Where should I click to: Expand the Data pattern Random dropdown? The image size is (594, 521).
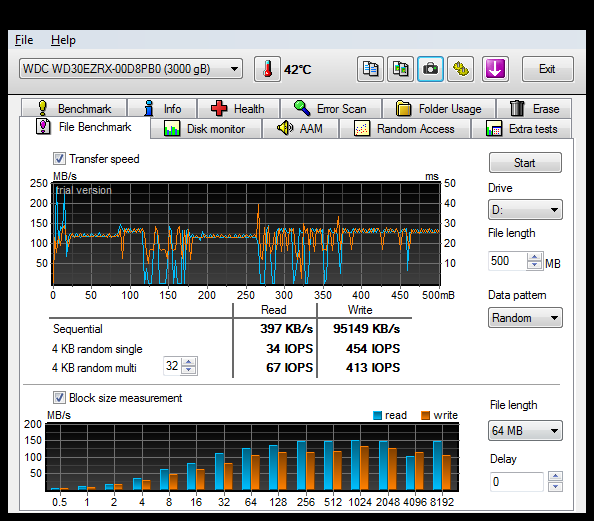tap(525, 318)
